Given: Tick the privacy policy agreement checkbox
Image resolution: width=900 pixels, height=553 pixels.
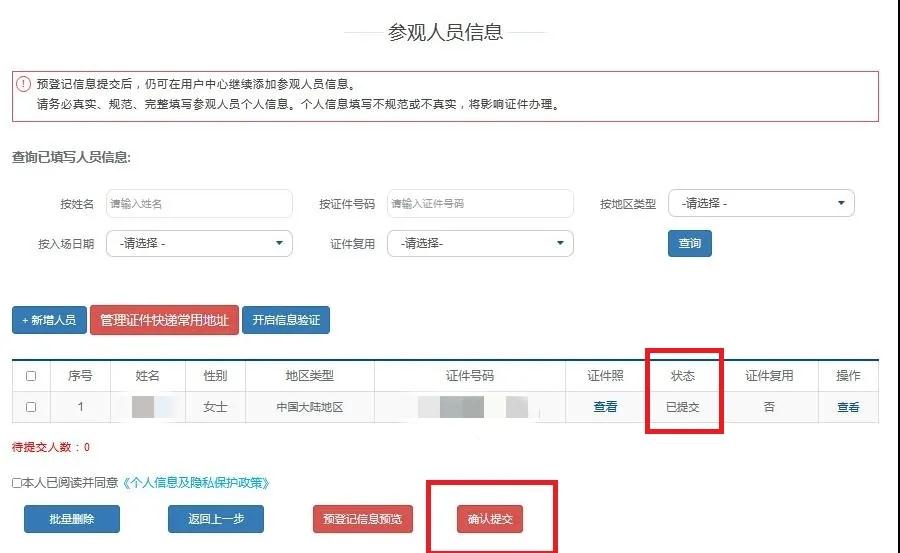Looking at the screenshot, I should click(16, 483).
